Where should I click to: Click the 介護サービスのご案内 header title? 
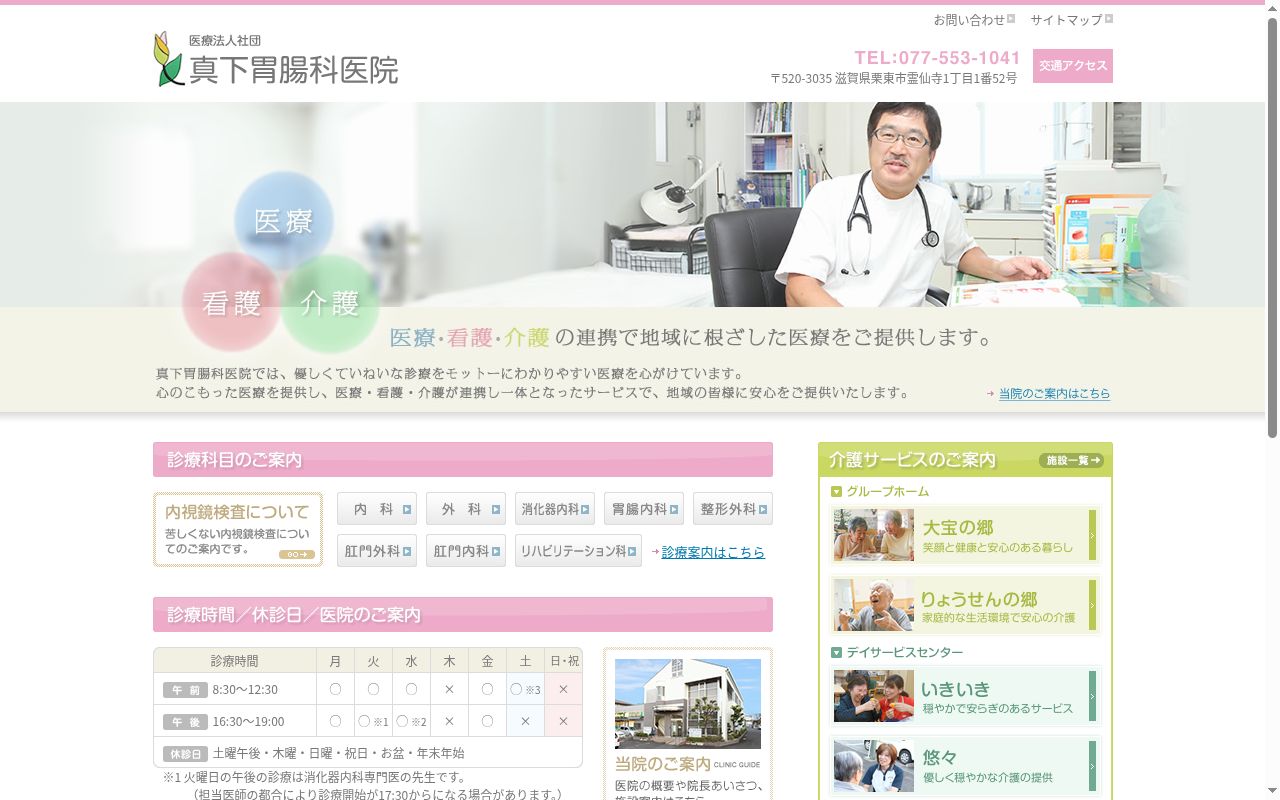pos(912,460)
